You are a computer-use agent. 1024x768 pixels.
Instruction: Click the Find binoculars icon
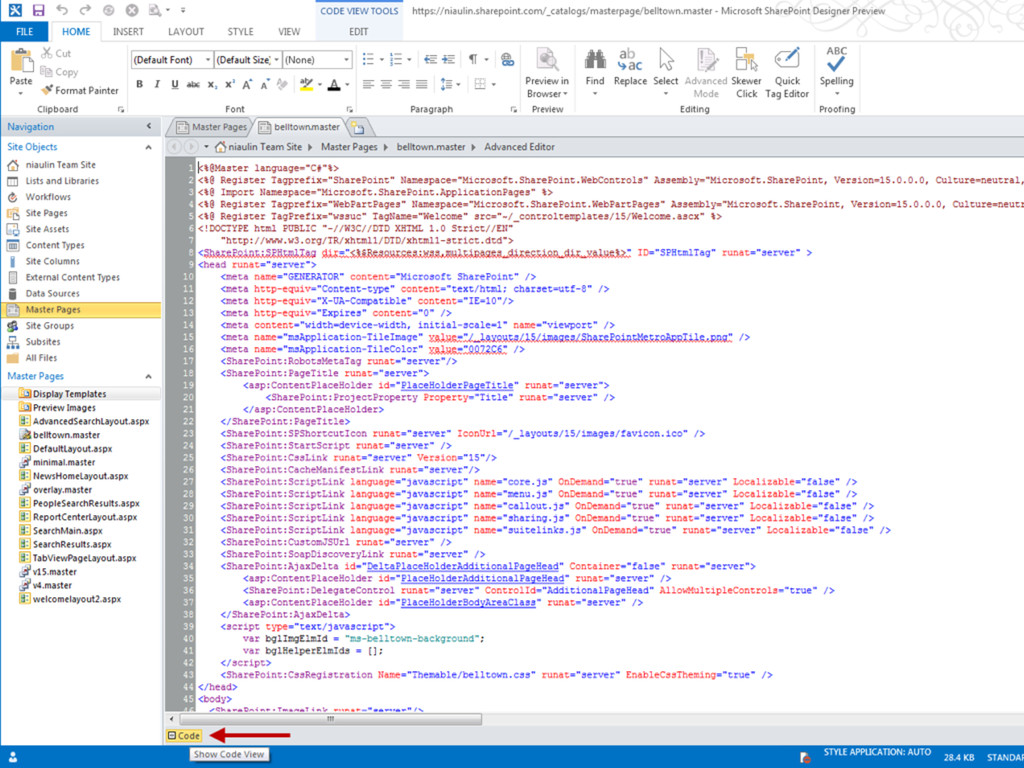coord(595,59)
